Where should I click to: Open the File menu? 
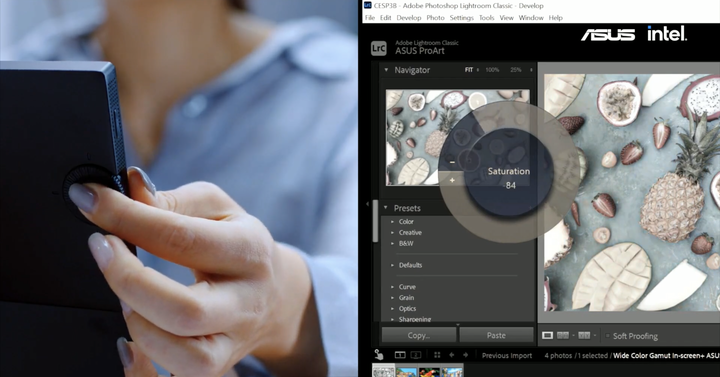coord(370,17)
